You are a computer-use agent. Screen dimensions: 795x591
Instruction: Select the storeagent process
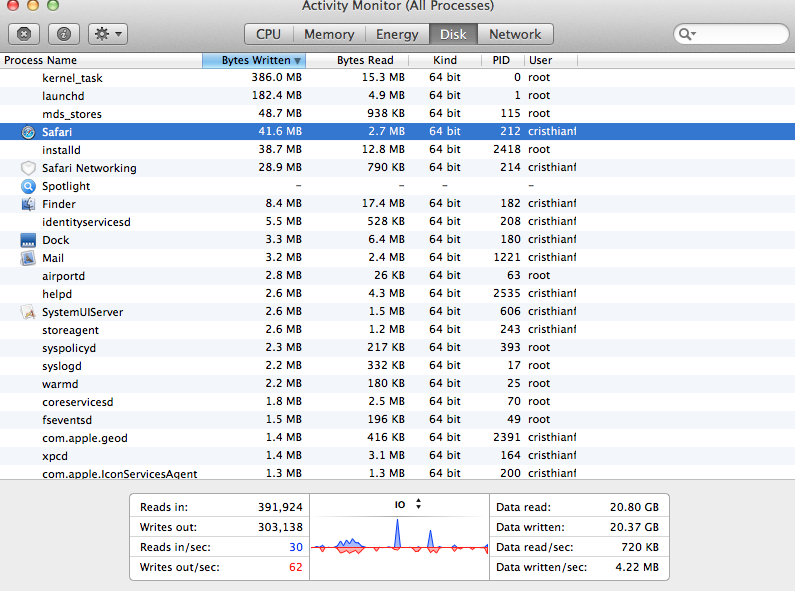(x=398, y=329)
